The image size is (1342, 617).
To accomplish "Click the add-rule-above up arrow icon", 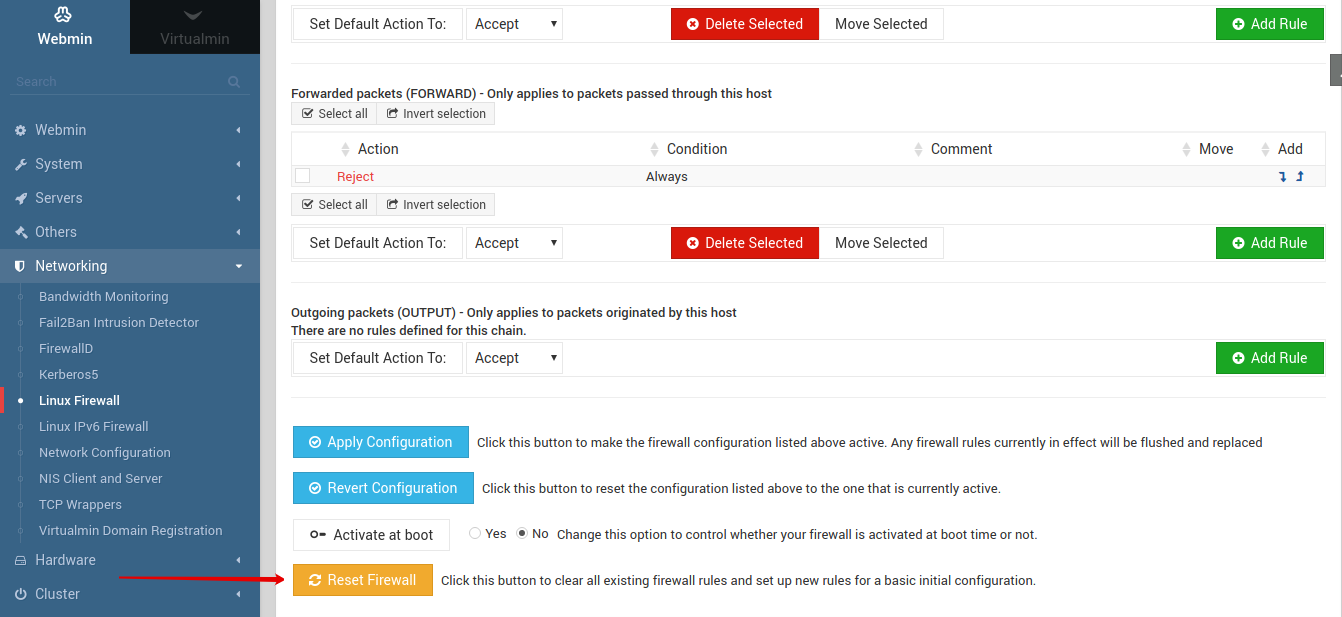I will point(1300,177).
